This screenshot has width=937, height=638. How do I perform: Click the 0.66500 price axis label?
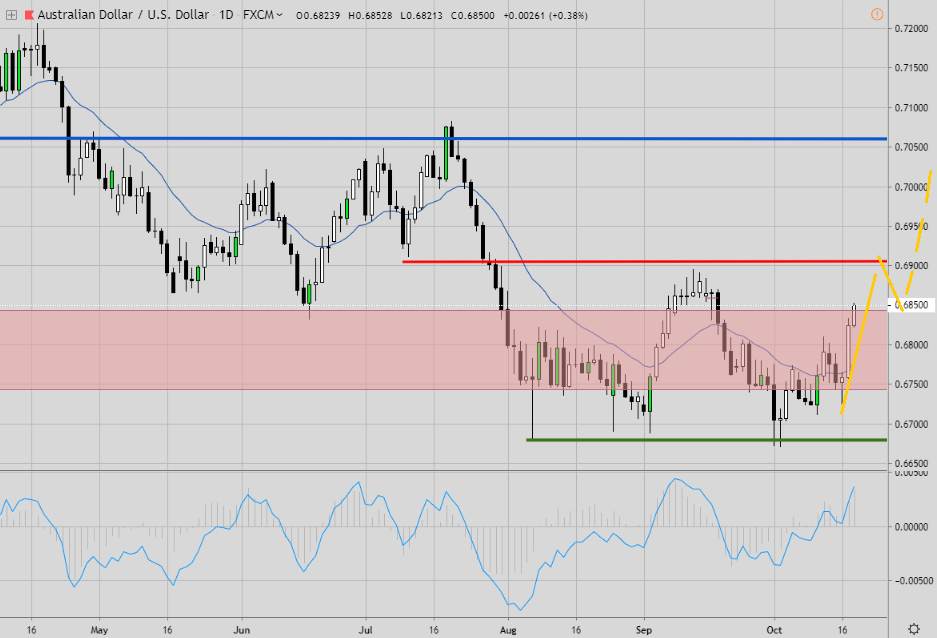911,464
